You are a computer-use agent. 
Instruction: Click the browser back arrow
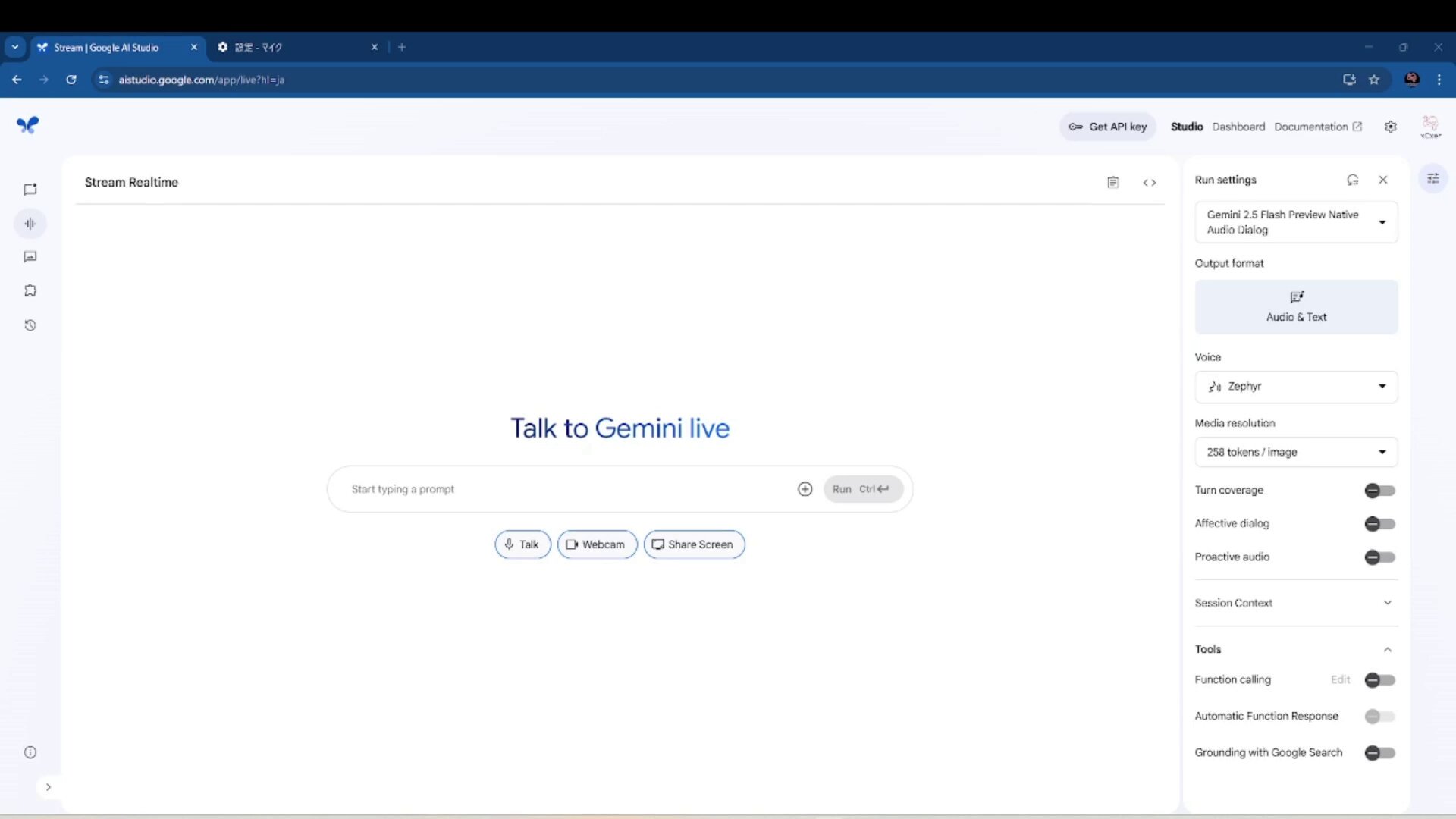tap(17, 80)
